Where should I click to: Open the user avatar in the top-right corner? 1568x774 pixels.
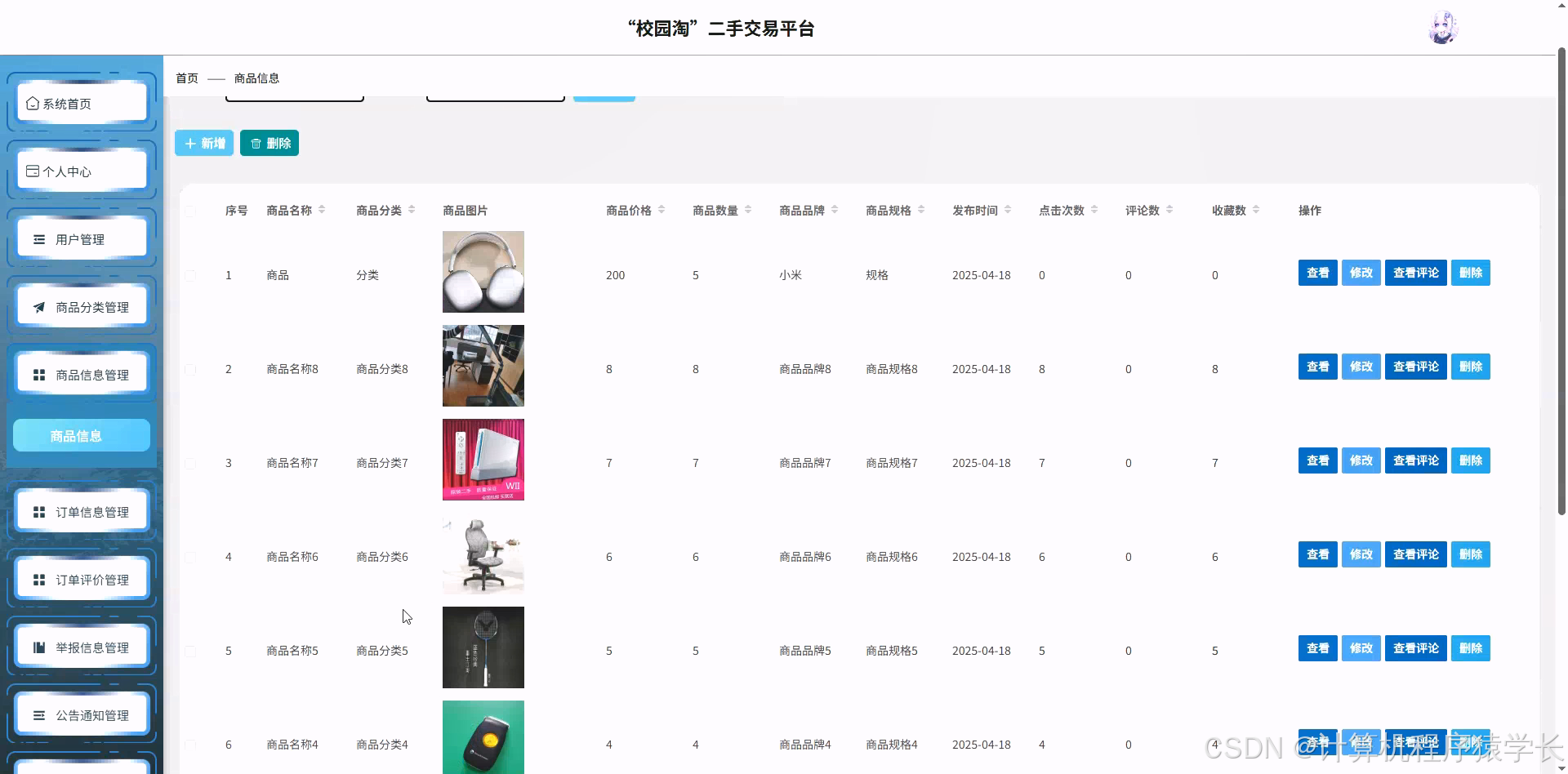coord(1444,26)
